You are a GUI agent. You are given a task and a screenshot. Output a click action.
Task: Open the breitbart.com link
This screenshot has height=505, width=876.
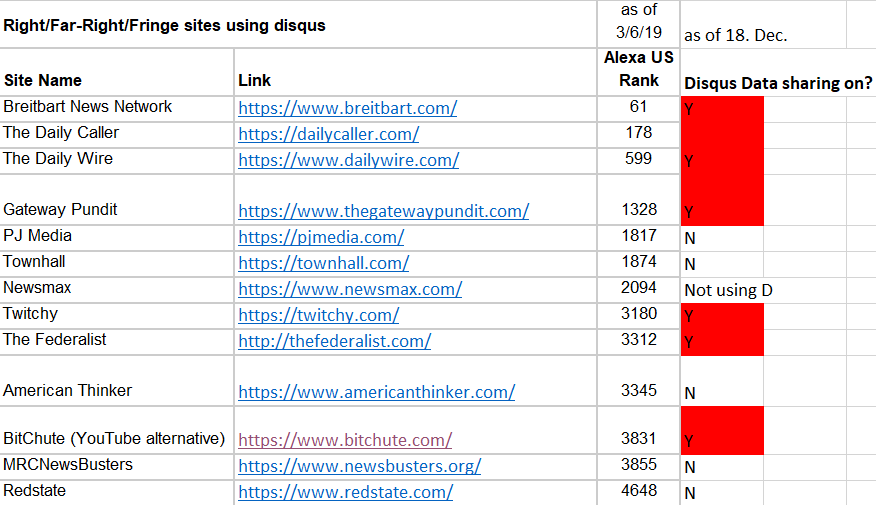pyautogui.click(x=347, y=108)
